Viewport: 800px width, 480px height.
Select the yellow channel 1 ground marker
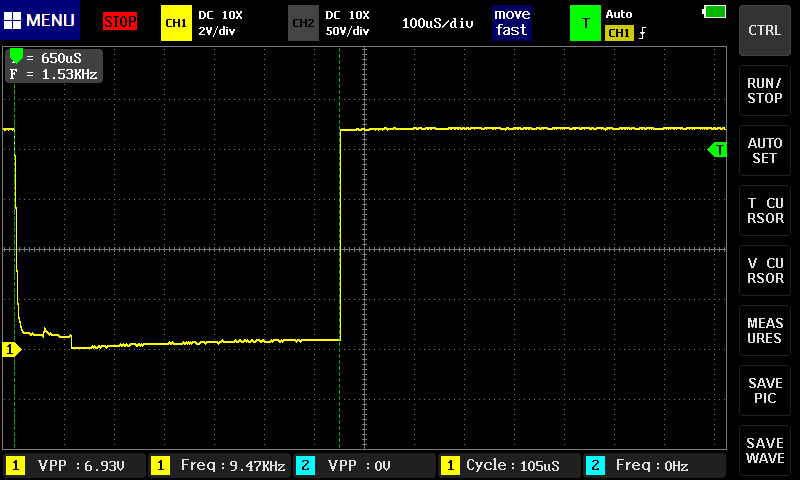click(11, 349)
